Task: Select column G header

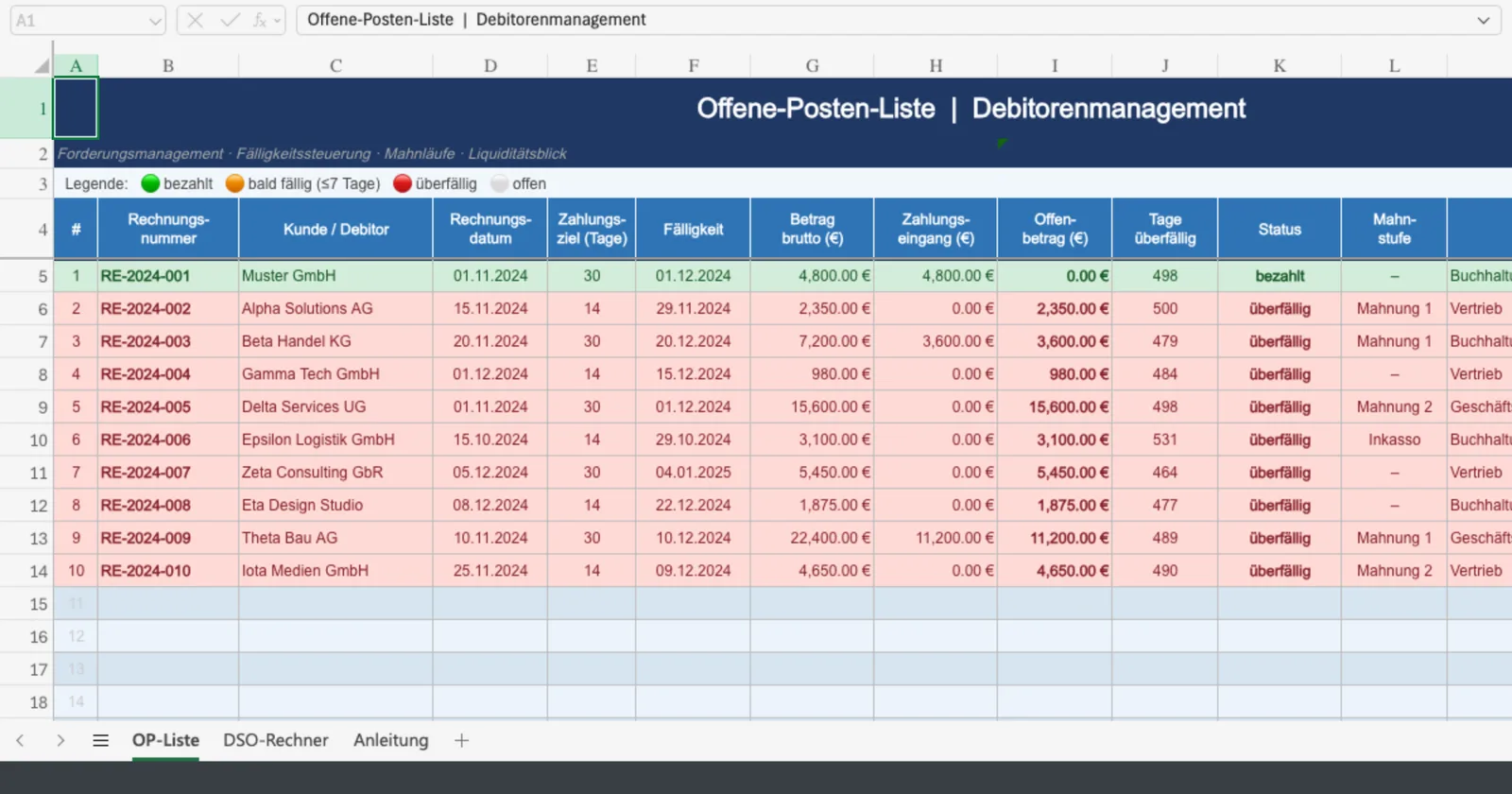Action: 812,65
